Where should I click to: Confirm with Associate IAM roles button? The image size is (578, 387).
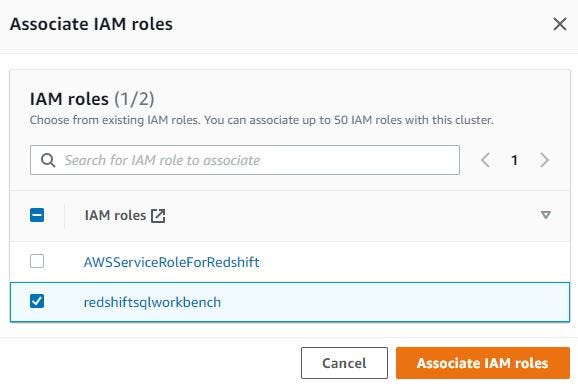pos(483,363)
